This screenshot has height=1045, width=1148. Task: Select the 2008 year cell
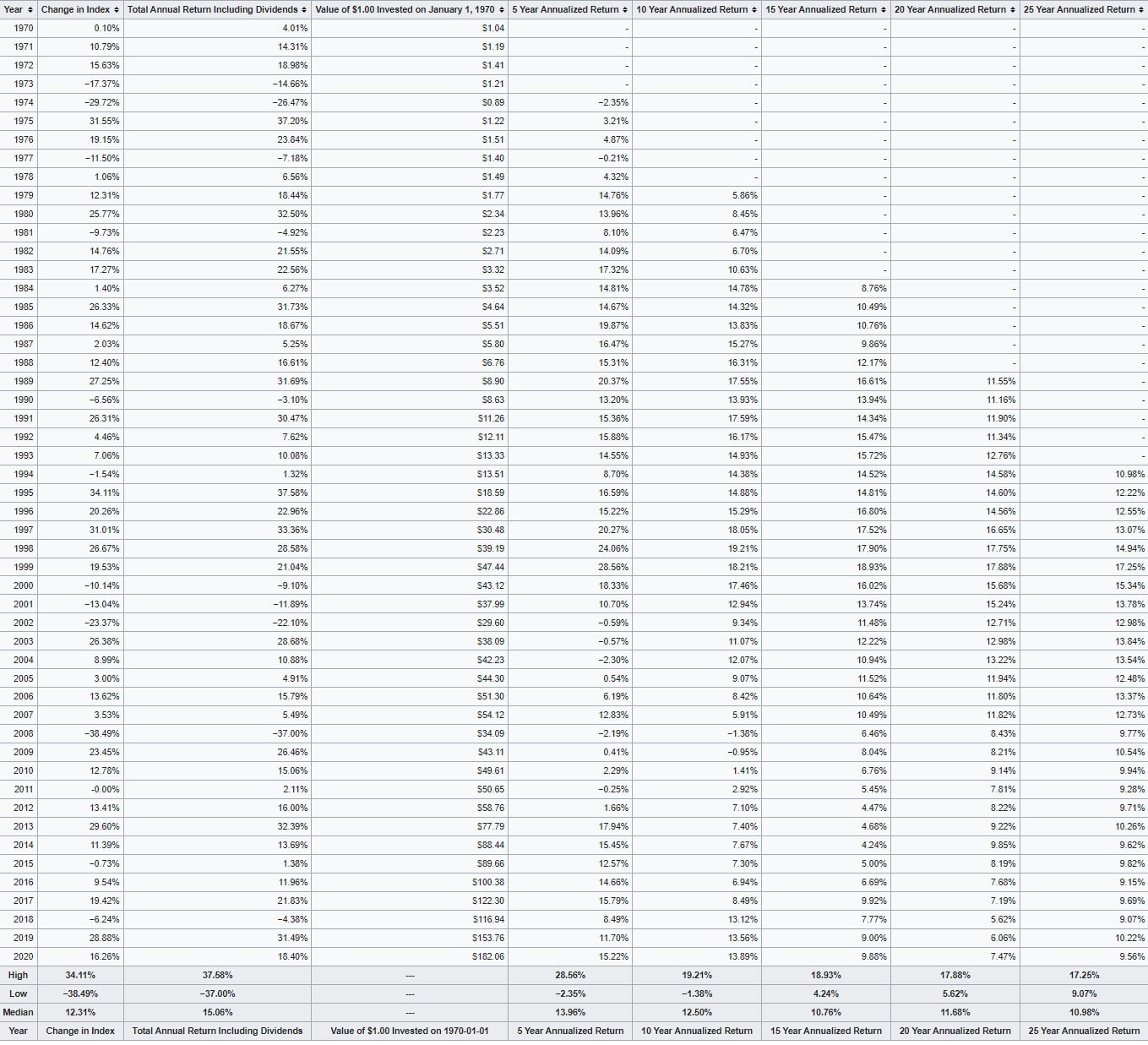tap(24, 733)
